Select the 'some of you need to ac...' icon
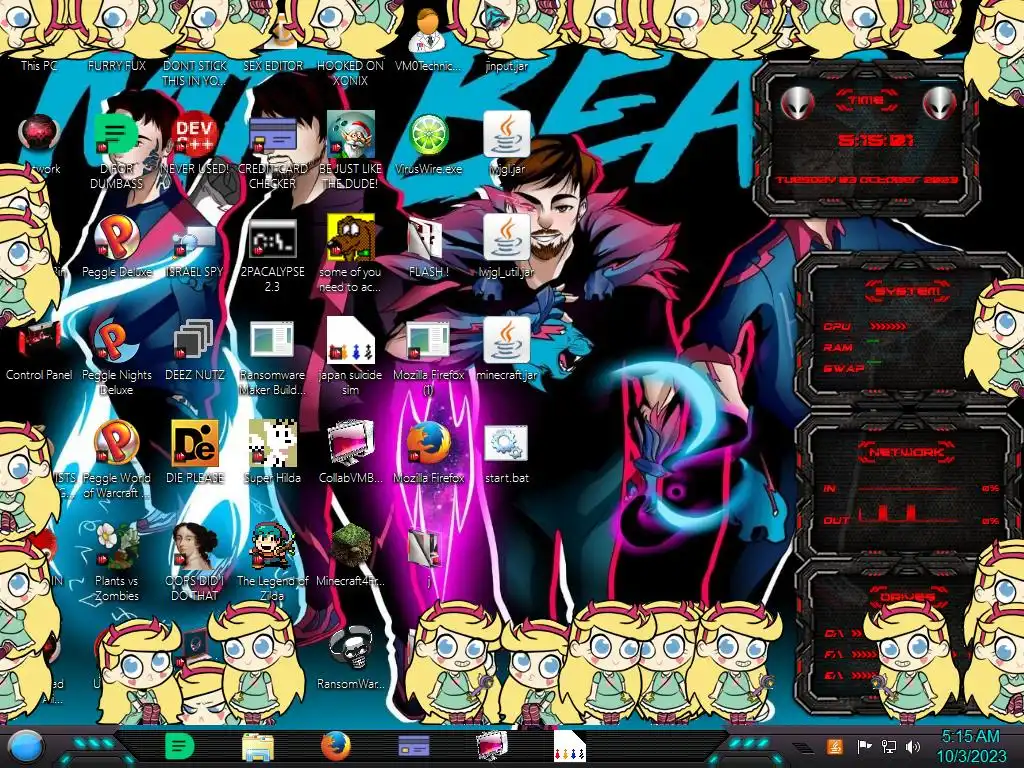Viewport: 1024px width, 768px height. point(350,253)
